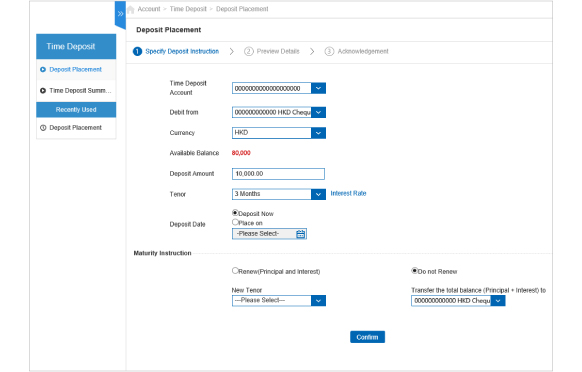Collapse the sidebar with double-arrow icon
Image resolution: width=582 pixels, height=372 pixels.
[x=120, y=14]
